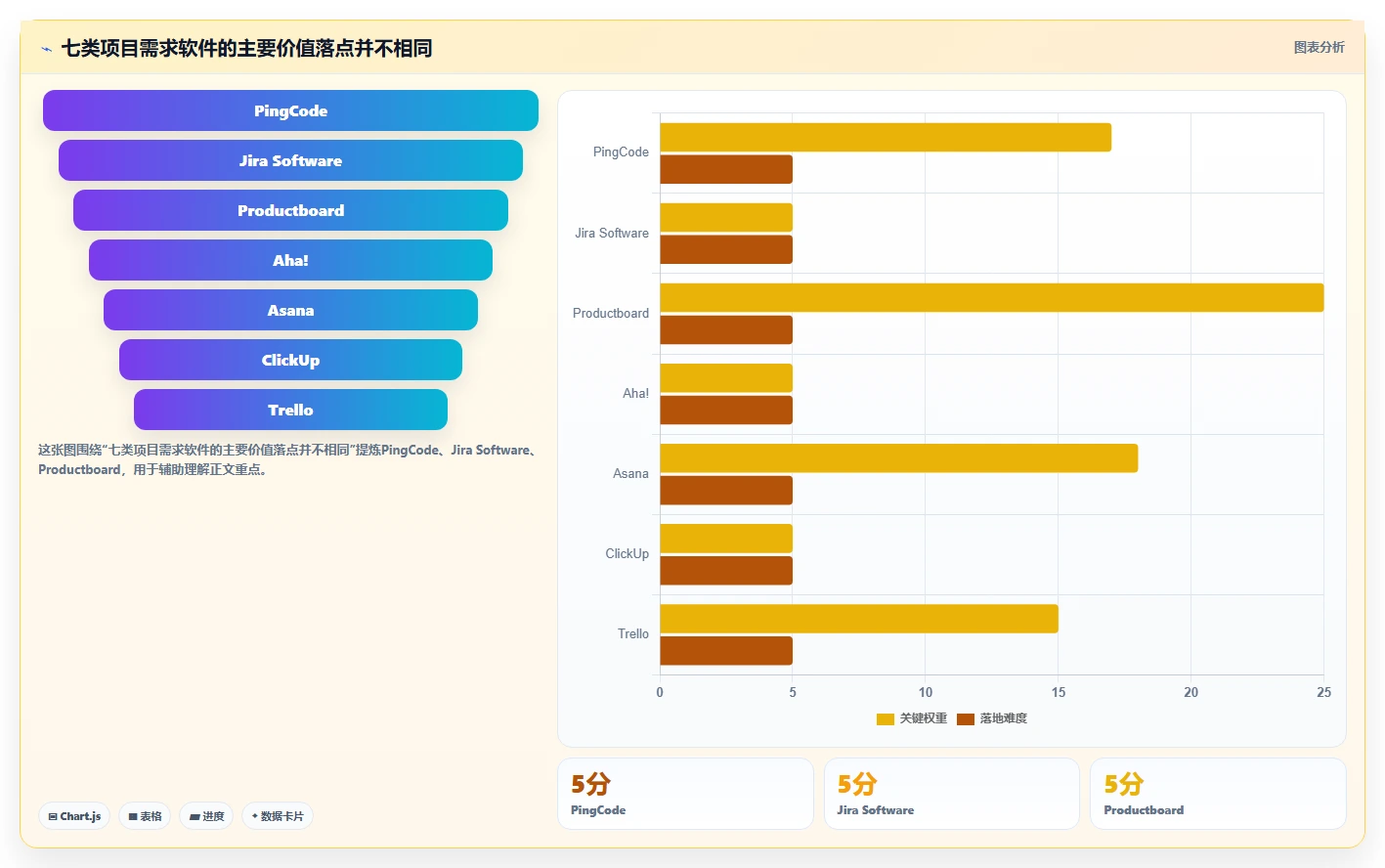Select the Productboard funnel bar
Screen dimensions: 1385x868
coord(290,210)
